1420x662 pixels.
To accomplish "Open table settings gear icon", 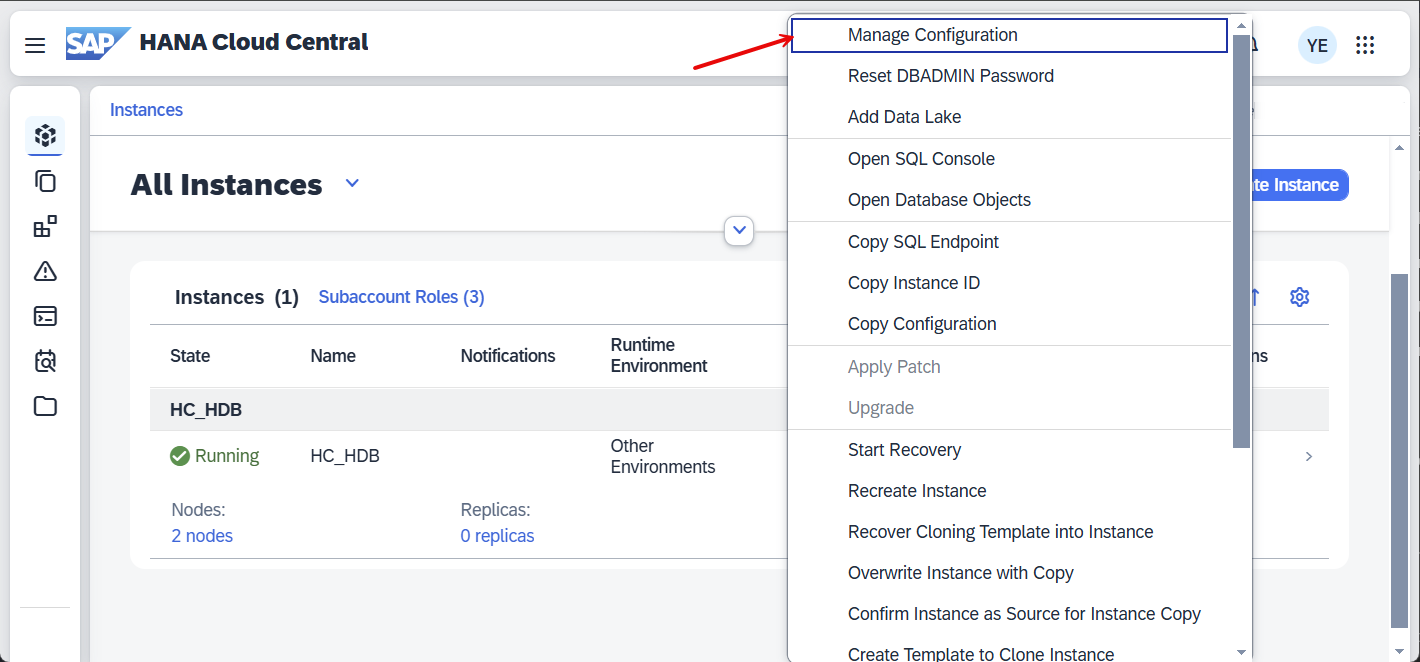I will [x=1299, y=297].
